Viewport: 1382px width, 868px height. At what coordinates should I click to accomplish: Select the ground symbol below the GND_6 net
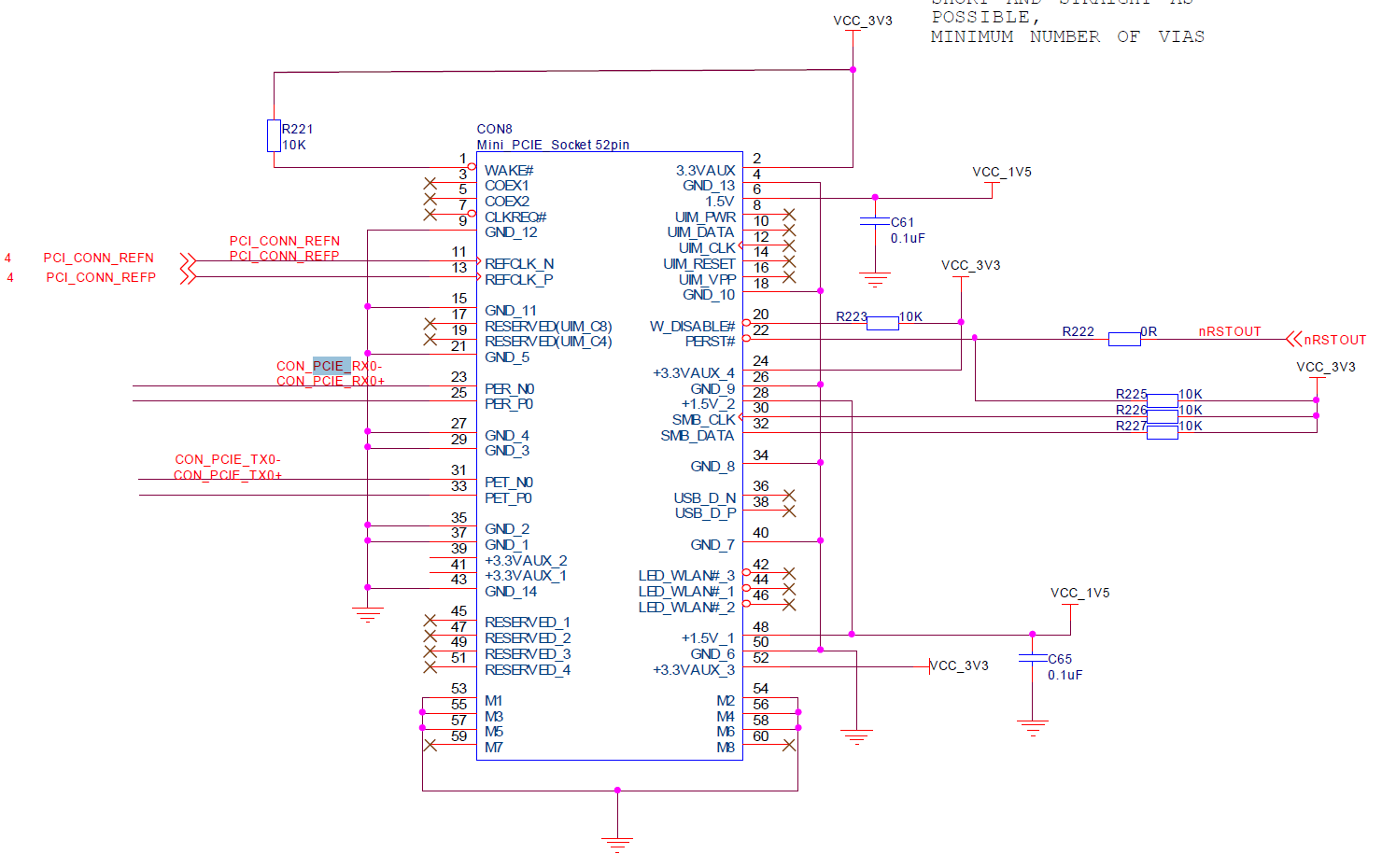click(856, 736)
